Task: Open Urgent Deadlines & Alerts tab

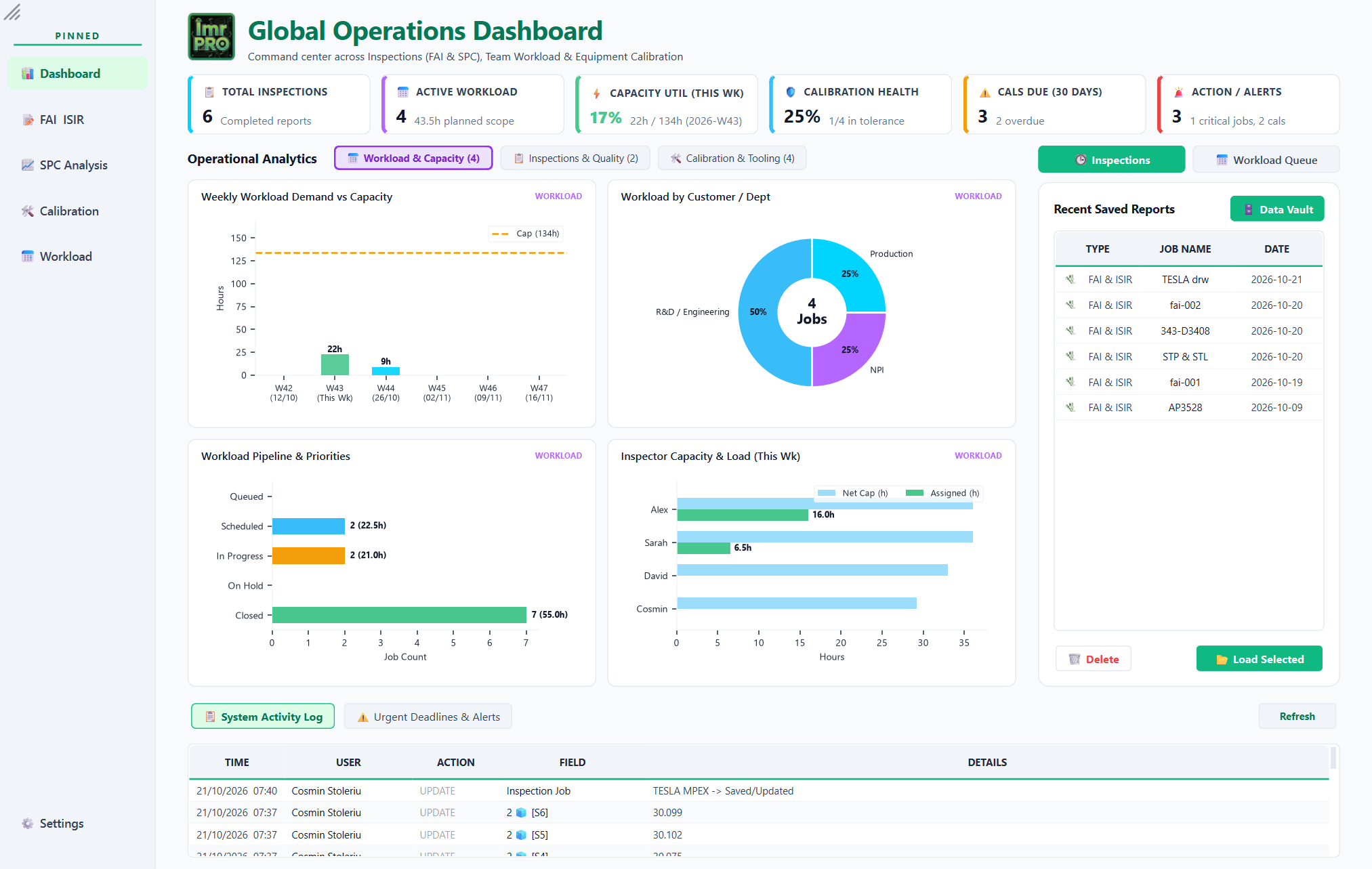Action: tap(428, 717)
